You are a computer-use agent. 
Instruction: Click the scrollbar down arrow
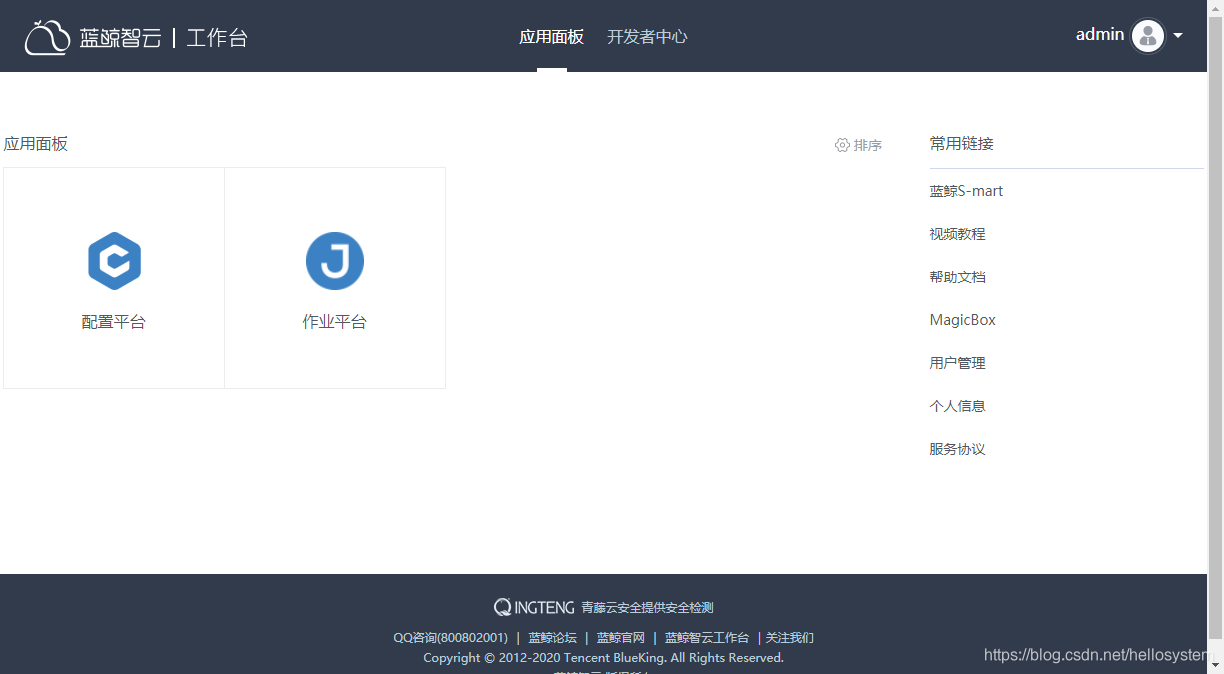pyautogui.click(x=1216, y=665)
